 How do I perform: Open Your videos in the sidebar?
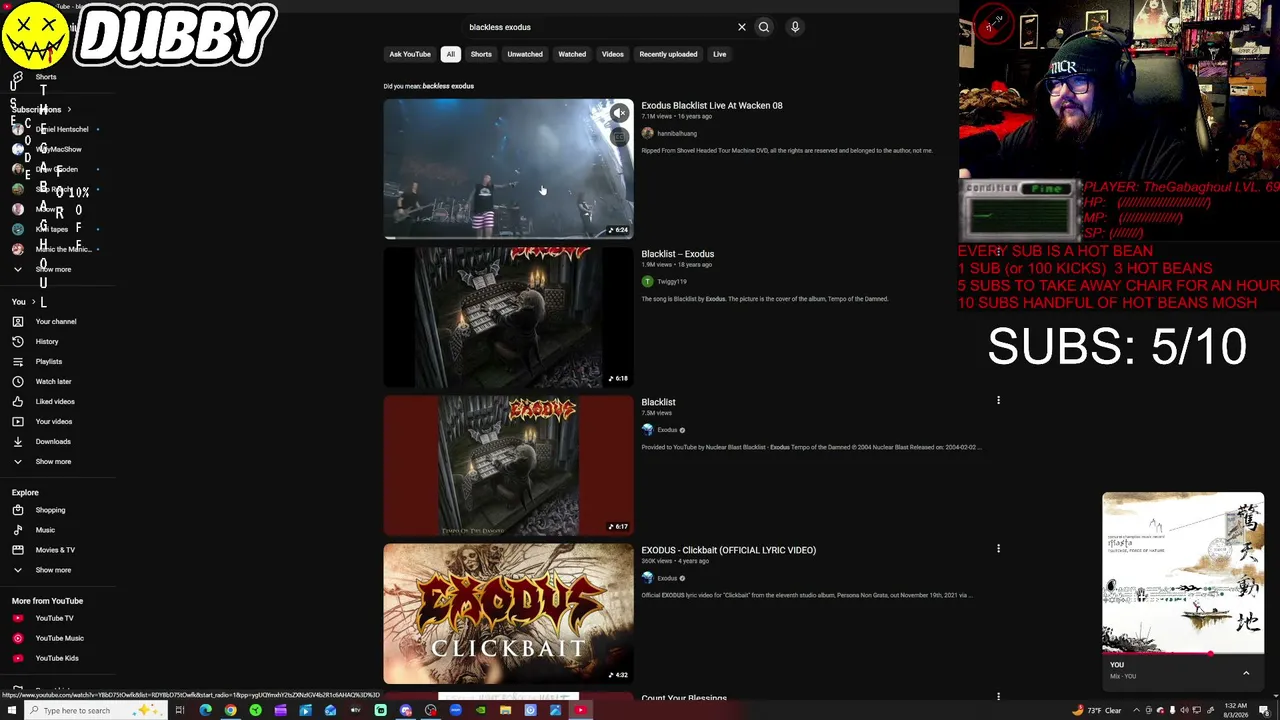54,422
